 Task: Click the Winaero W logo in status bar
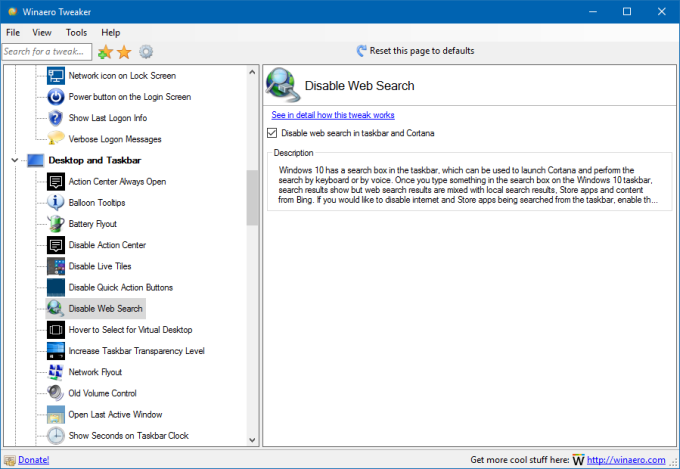[x=578, y=460]
